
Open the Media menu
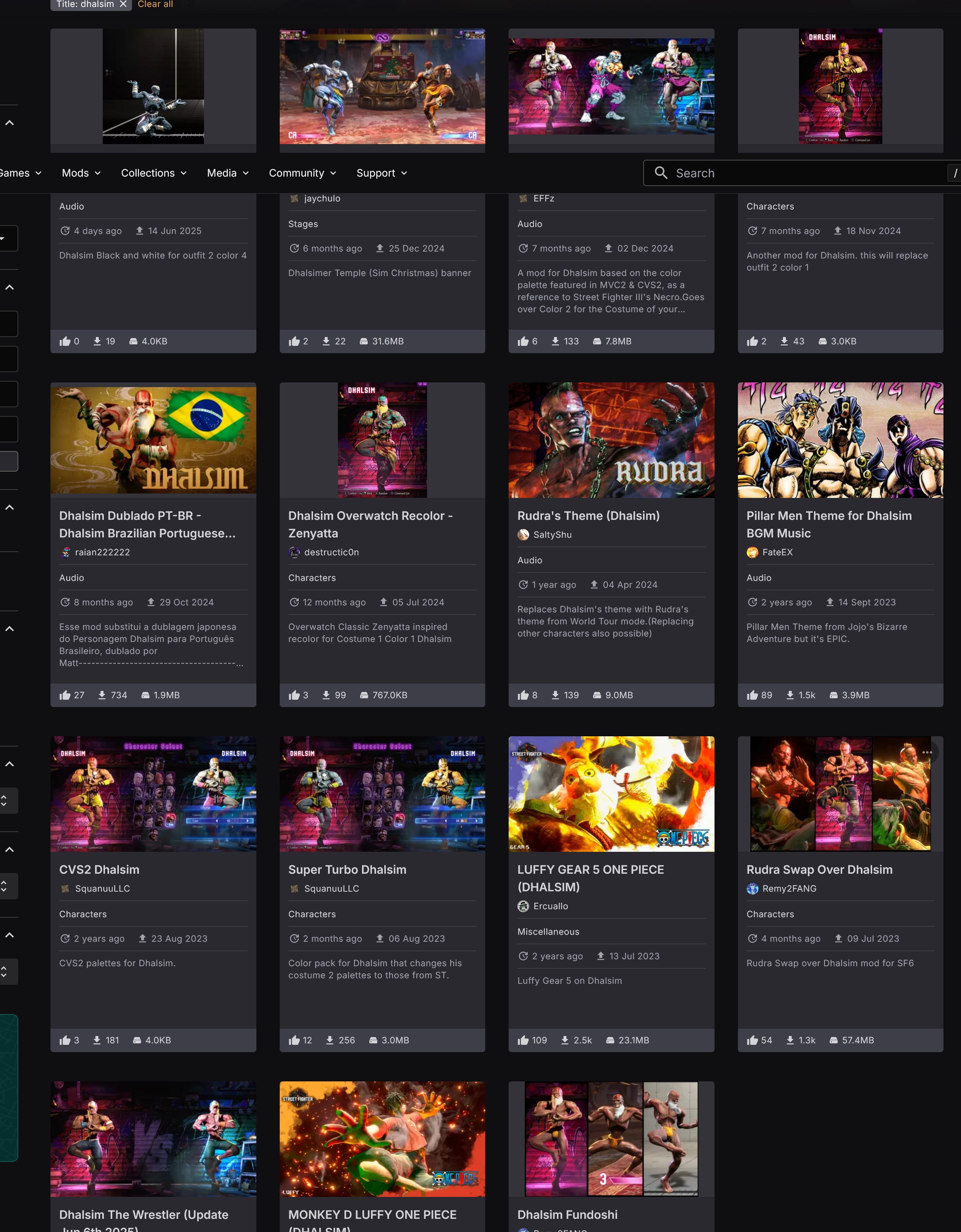[227, 173]
